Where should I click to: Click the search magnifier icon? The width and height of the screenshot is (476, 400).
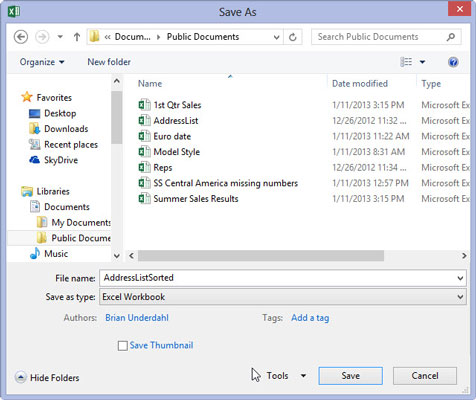point(451,37)
